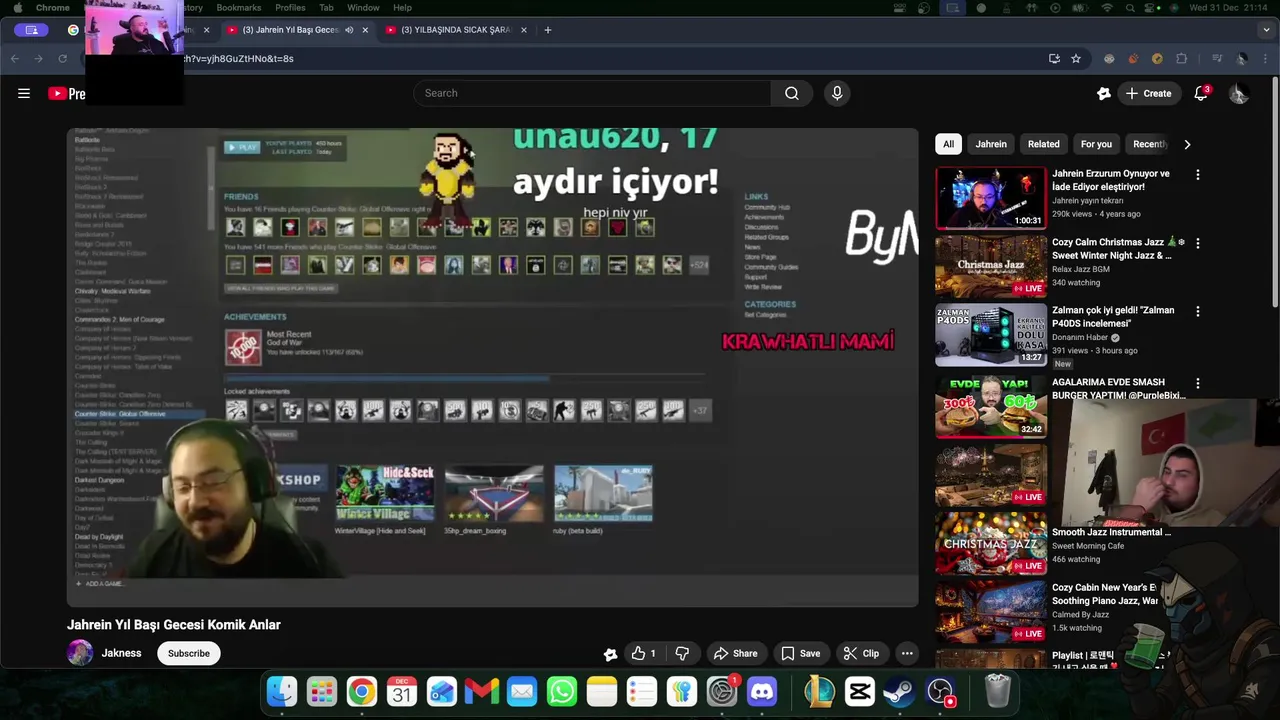Viewport: 1280px width, 720px height.
Task: Select the Related filter chip
Action: (1043, 144)
